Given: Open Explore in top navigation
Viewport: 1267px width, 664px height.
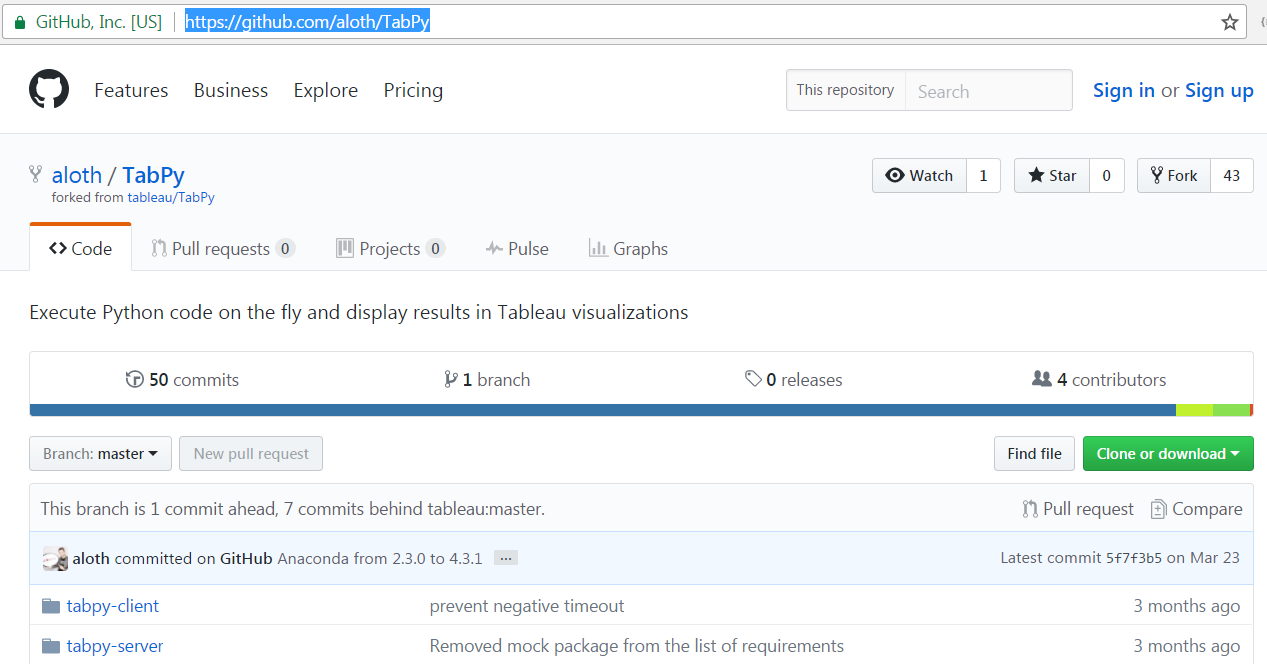Looking at the screenshot, I should [326, 90].
